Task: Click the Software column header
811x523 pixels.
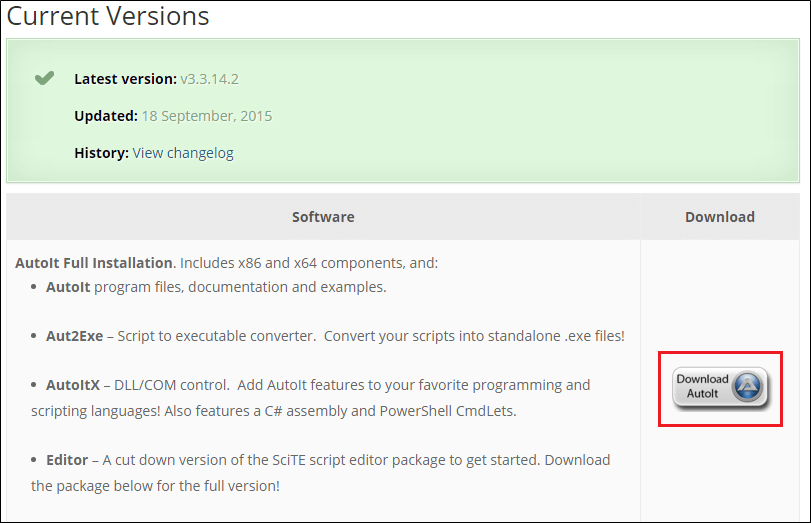Action: pyautogui.click(x=323, y=217)
